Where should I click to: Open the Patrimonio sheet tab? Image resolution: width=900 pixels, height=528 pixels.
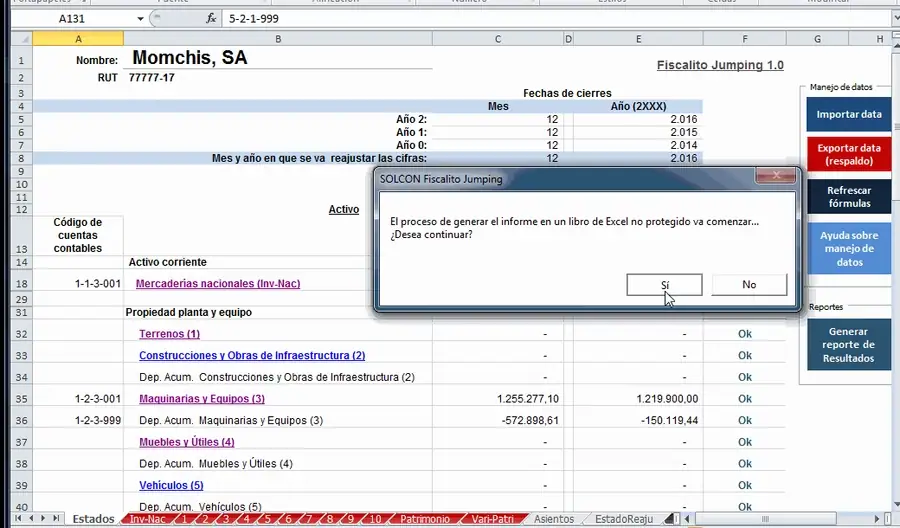pyautogui.click(x=425, y=519)
